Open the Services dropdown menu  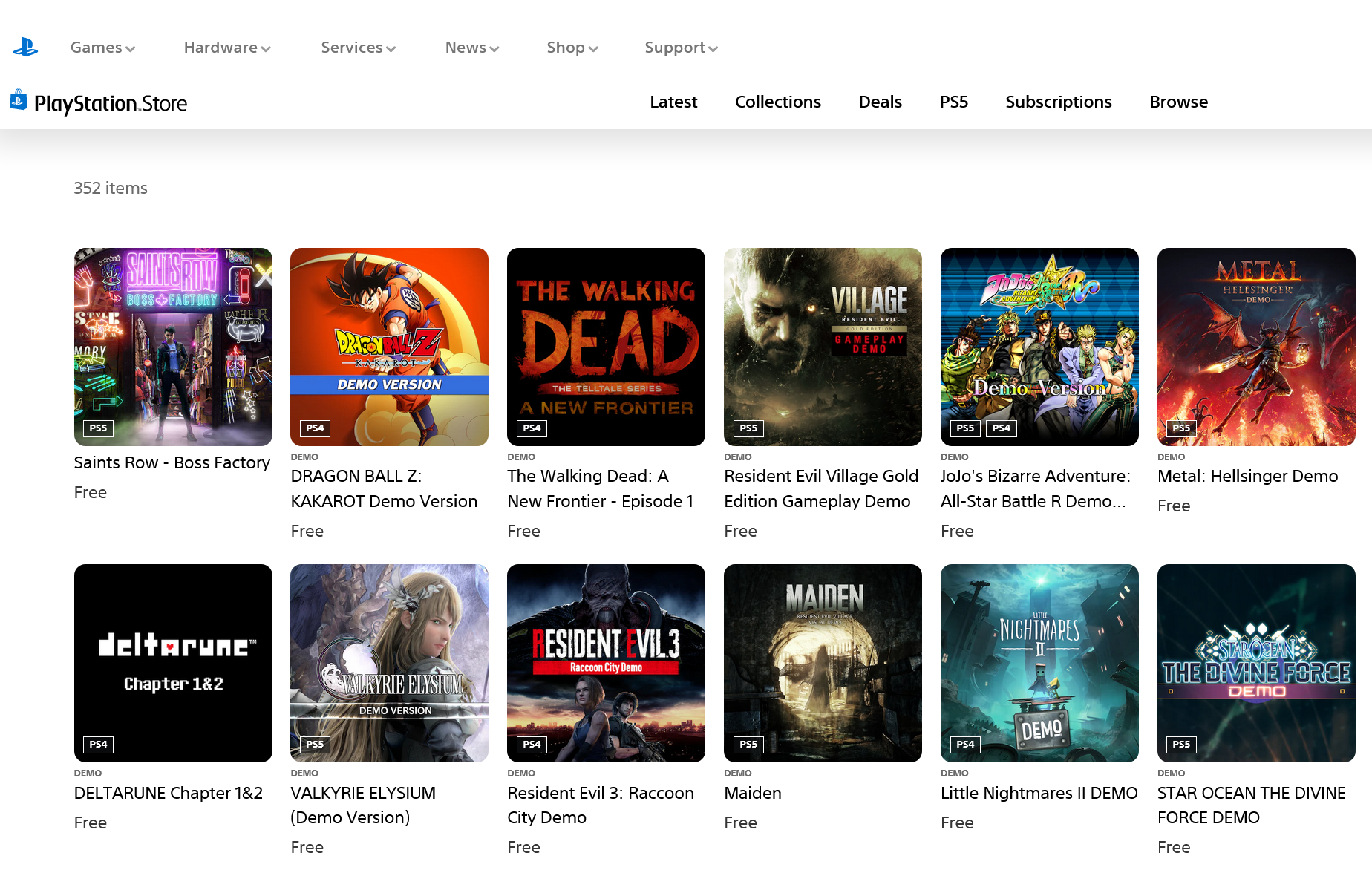(359, 48)
